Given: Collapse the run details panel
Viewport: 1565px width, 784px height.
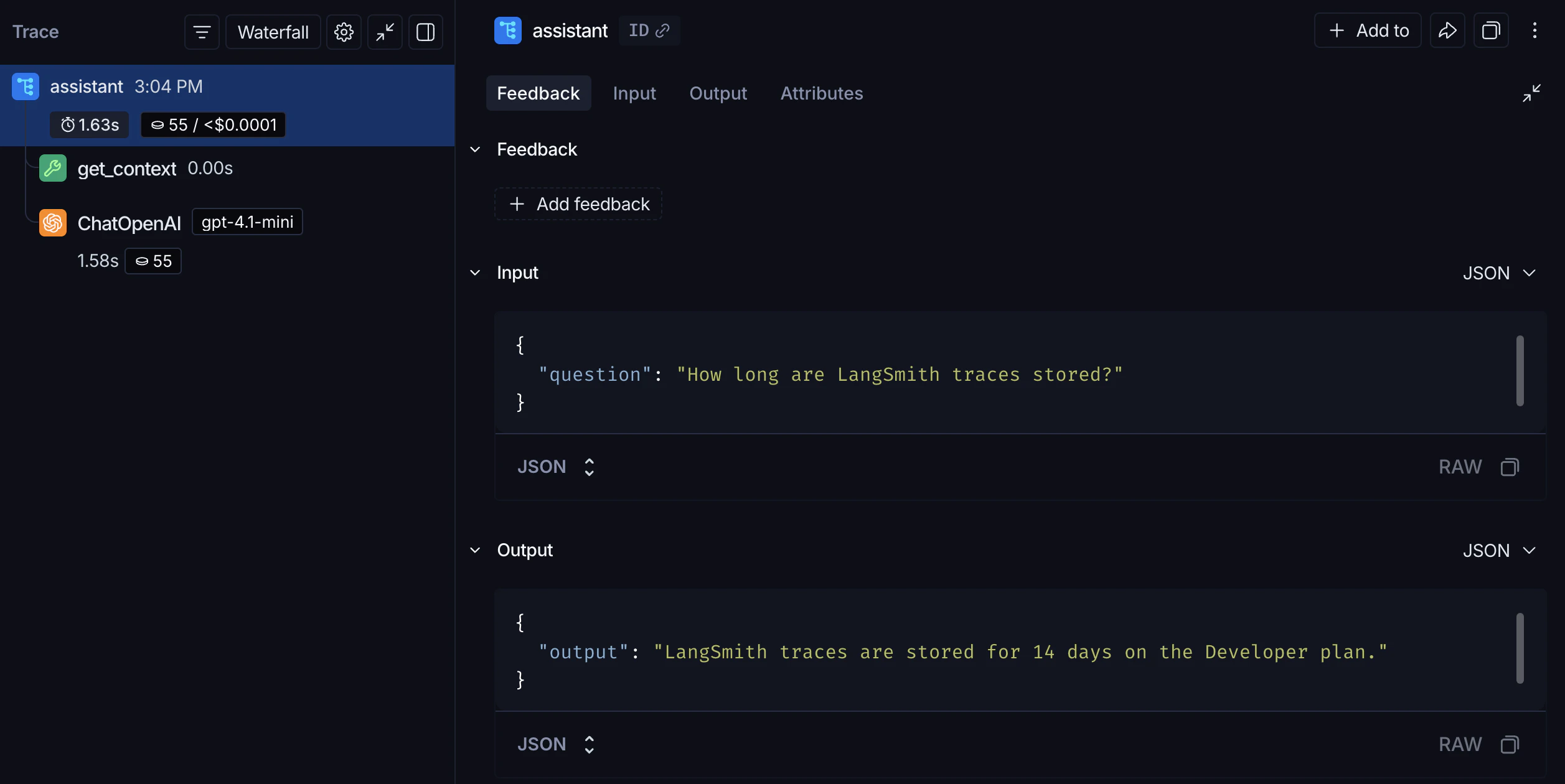Looking at the screenshot, I should pos(1533,92).
